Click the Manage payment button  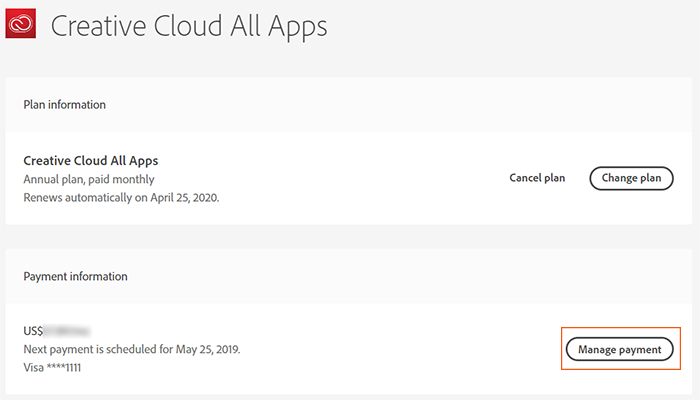[620, 349]
